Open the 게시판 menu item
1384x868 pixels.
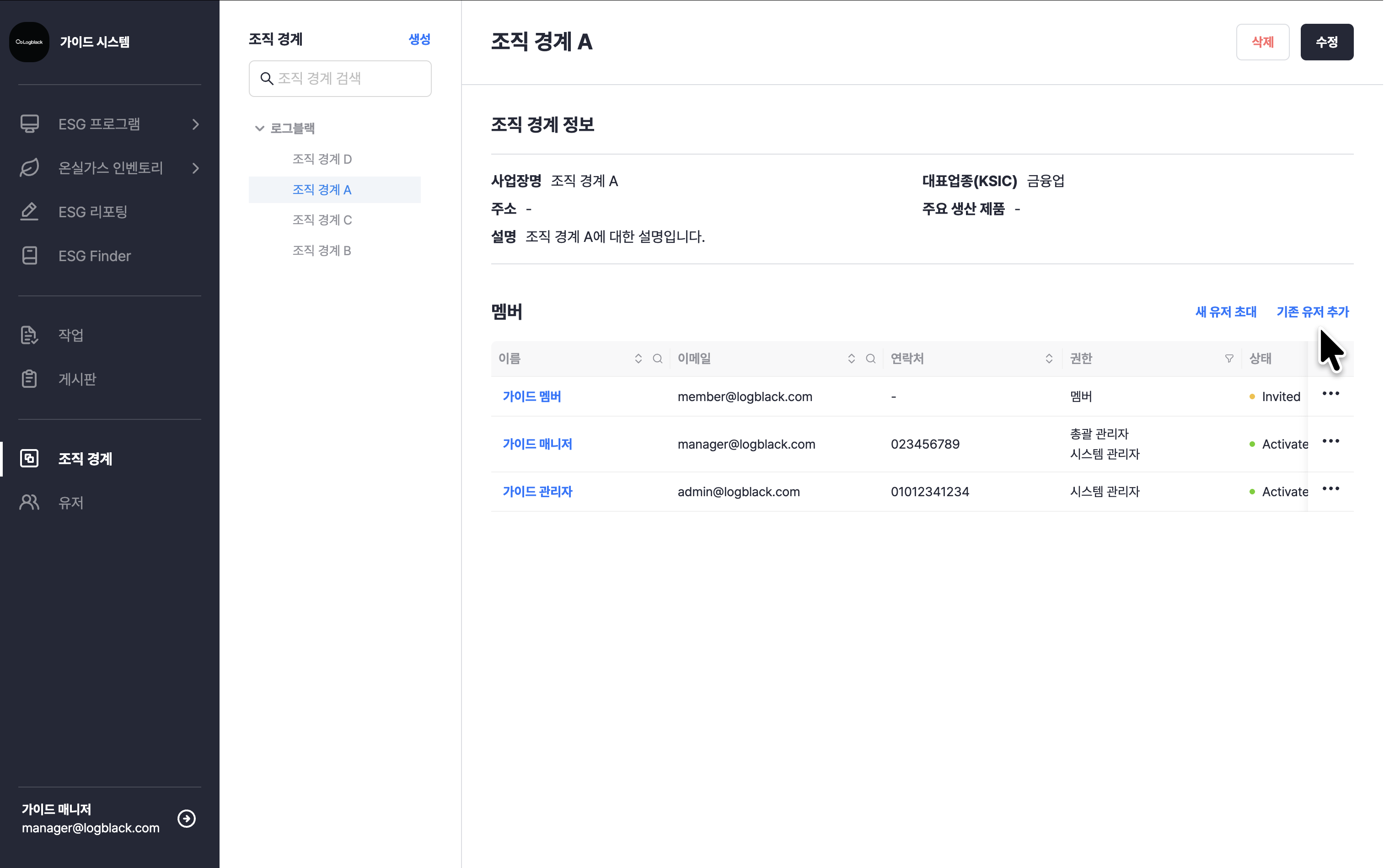coord(77,379)
